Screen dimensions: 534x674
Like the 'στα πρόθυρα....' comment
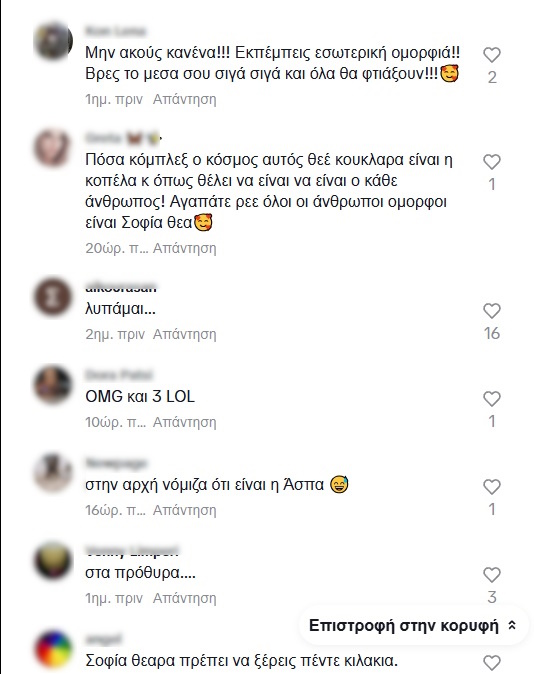492,575
